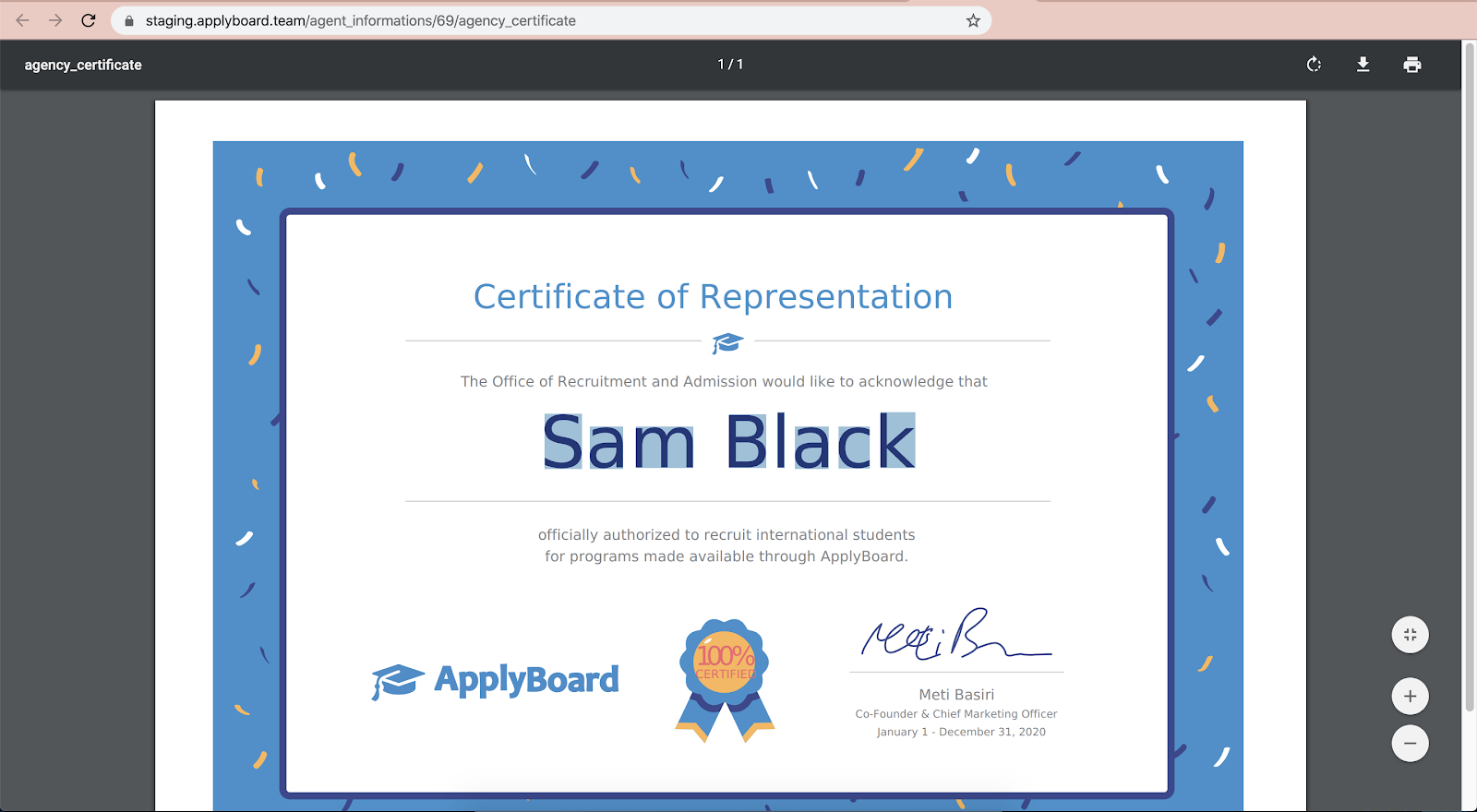Click the graduation cap divider icon
This screenshot has width=1477, height=812.
[x=727, y=343]
